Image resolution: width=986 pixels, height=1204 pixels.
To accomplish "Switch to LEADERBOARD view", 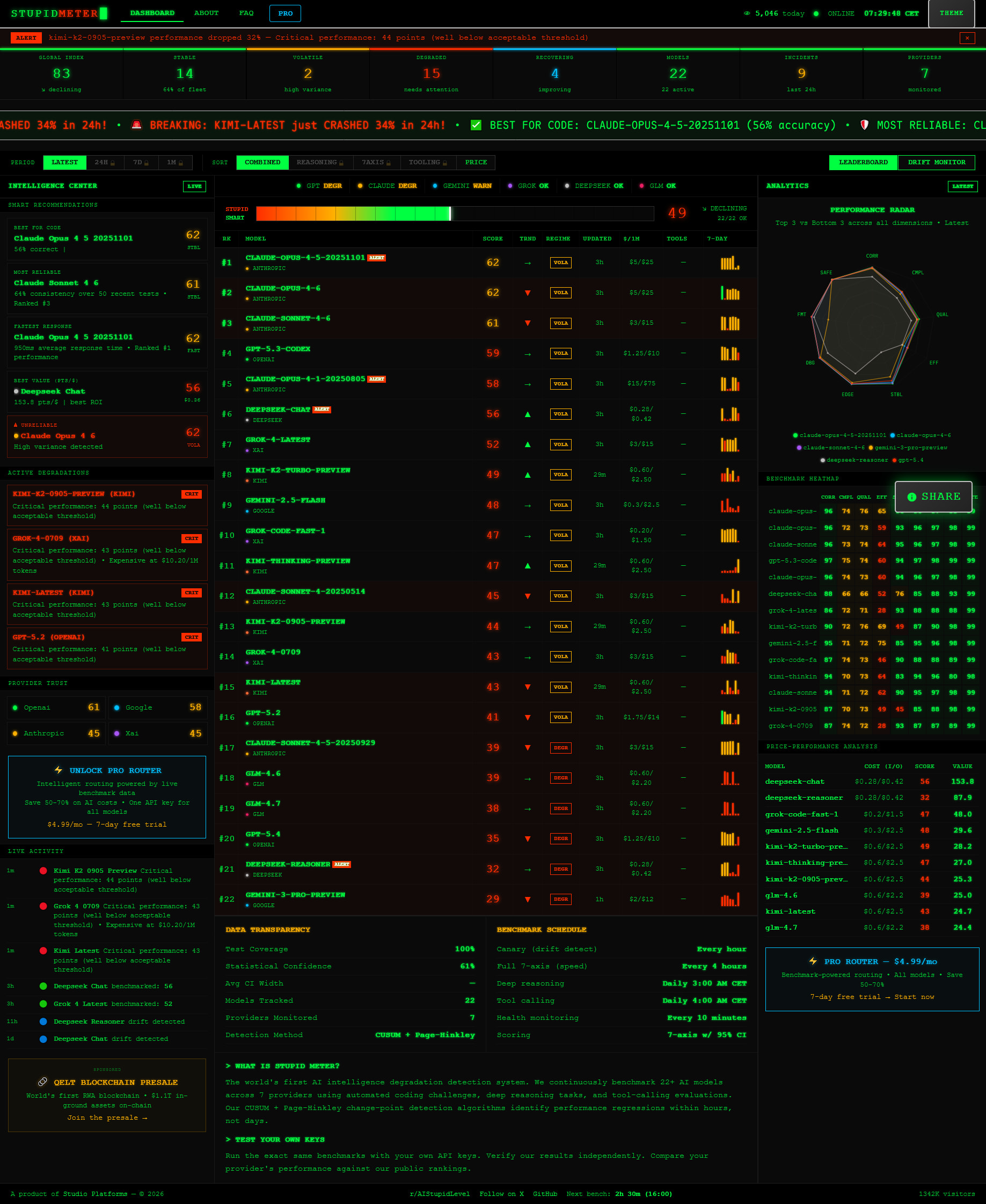I will [863, 163].
